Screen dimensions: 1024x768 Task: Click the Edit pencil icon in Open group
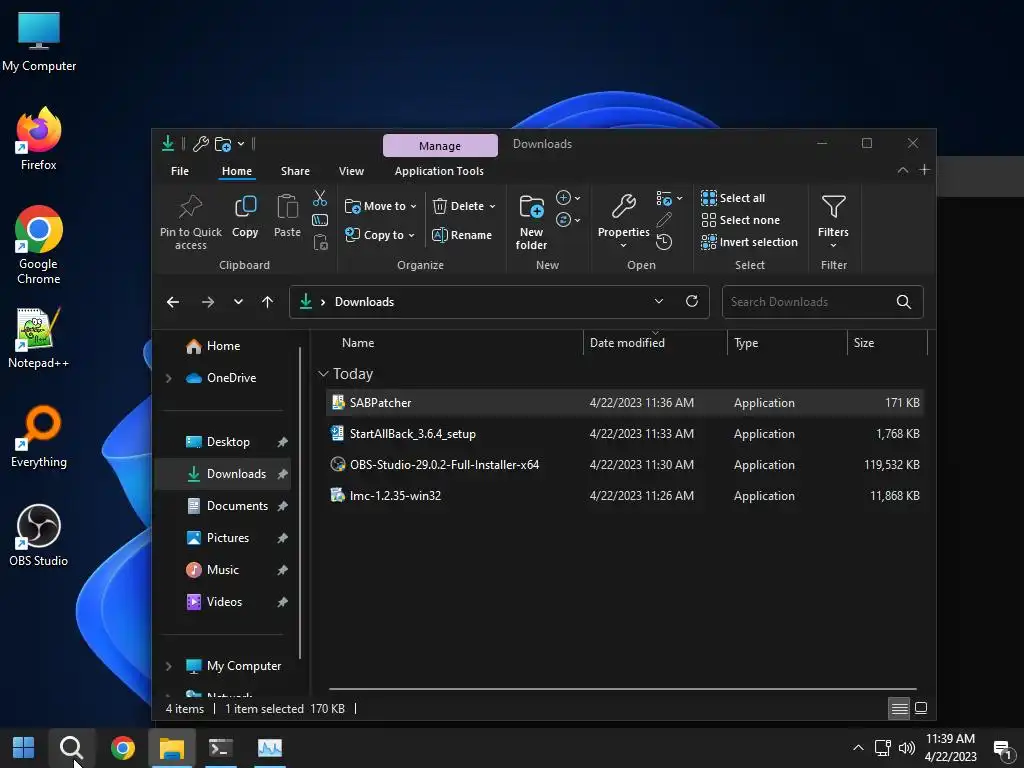[x=664, y=220]
